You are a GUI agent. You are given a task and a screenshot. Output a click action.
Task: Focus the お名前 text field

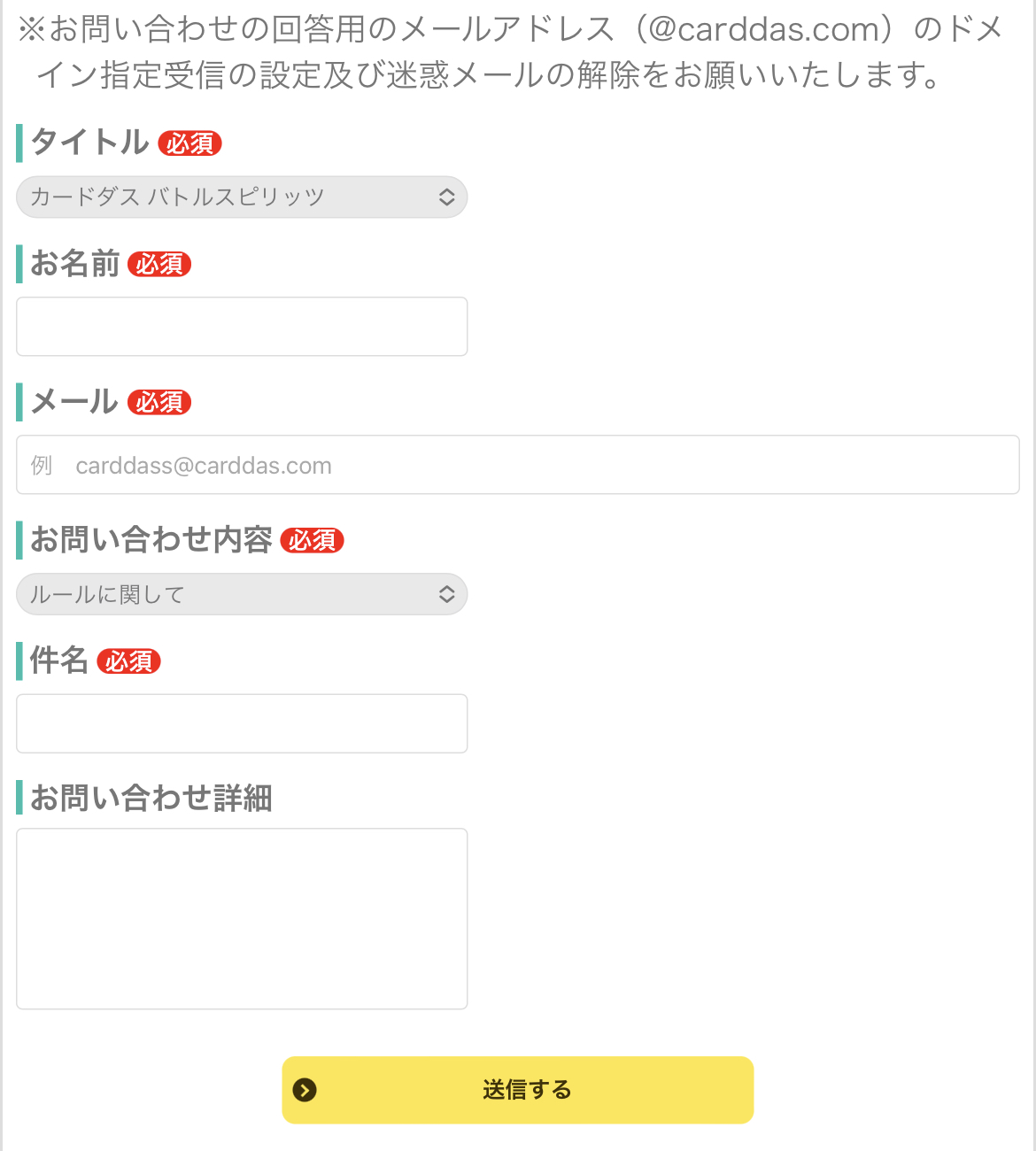(x=242, y=327)
